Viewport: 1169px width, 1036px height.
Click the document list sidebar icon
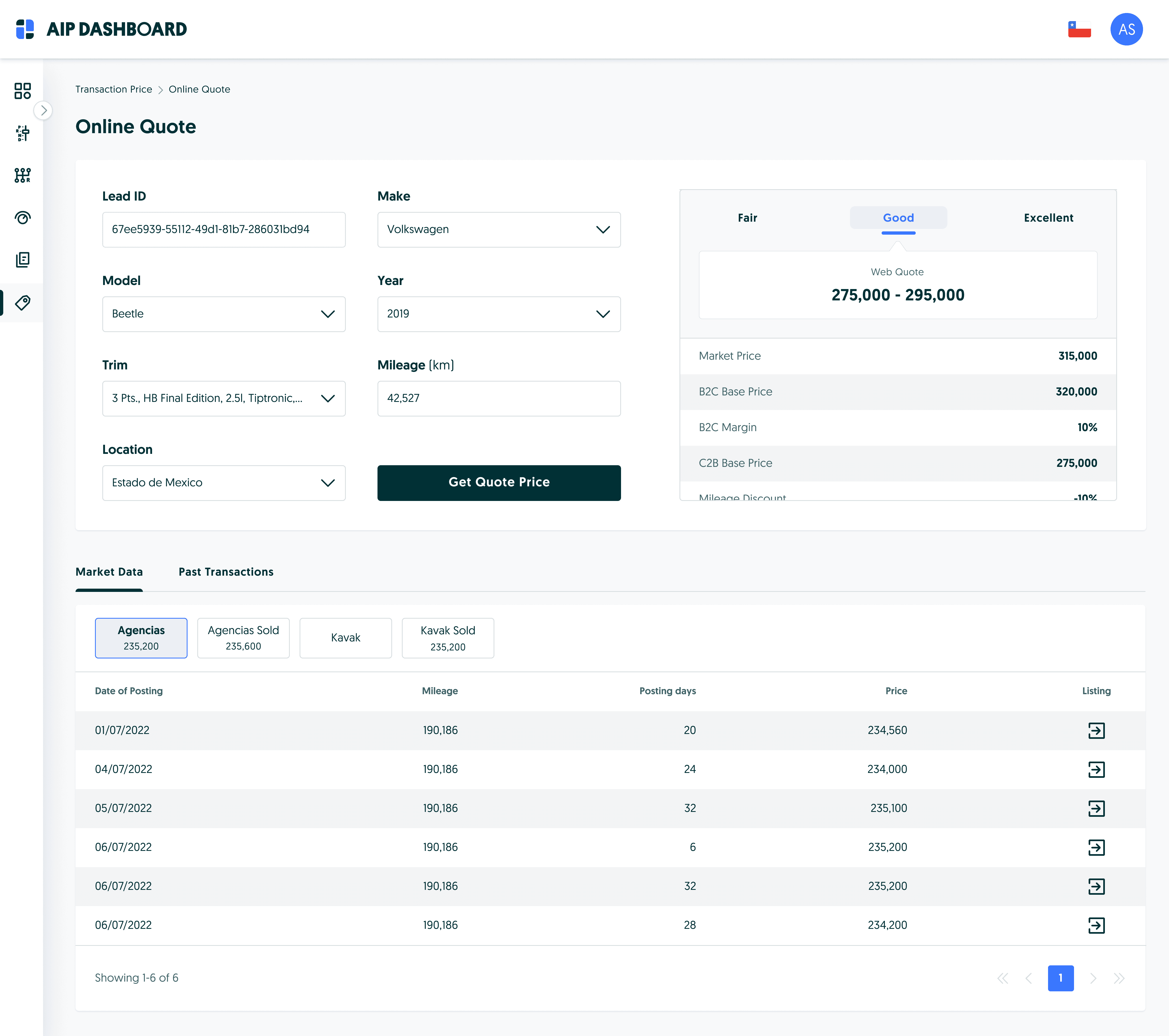22,260
